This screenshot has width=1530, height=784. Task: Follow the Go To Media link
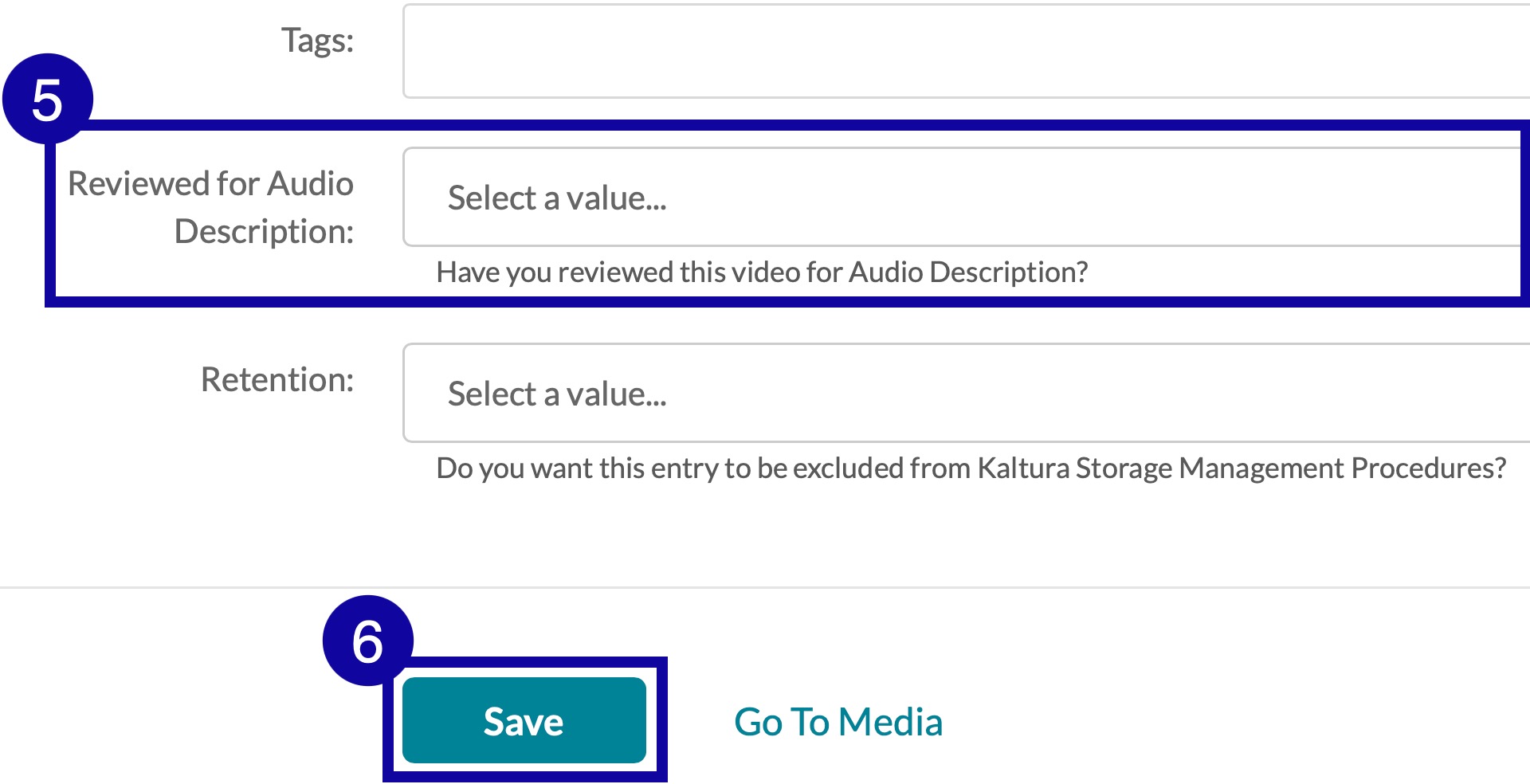838,722
